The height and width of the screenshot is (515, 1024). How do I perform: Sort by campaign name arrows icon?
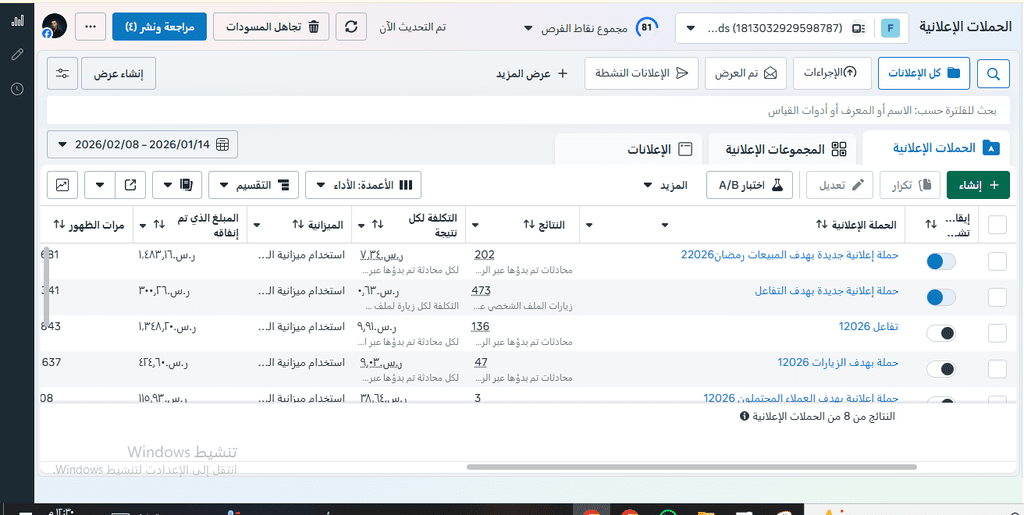click(x=821, y=225)
